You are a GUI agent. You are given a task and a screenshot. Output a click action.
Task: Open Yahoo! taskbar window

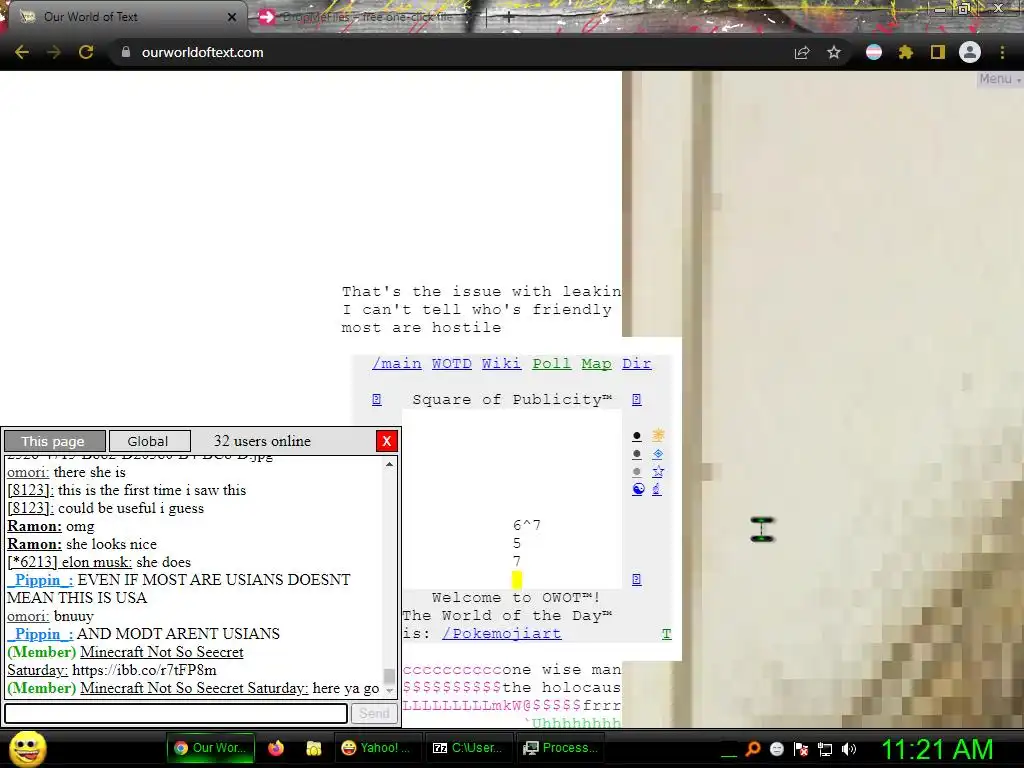pos(377,748)
